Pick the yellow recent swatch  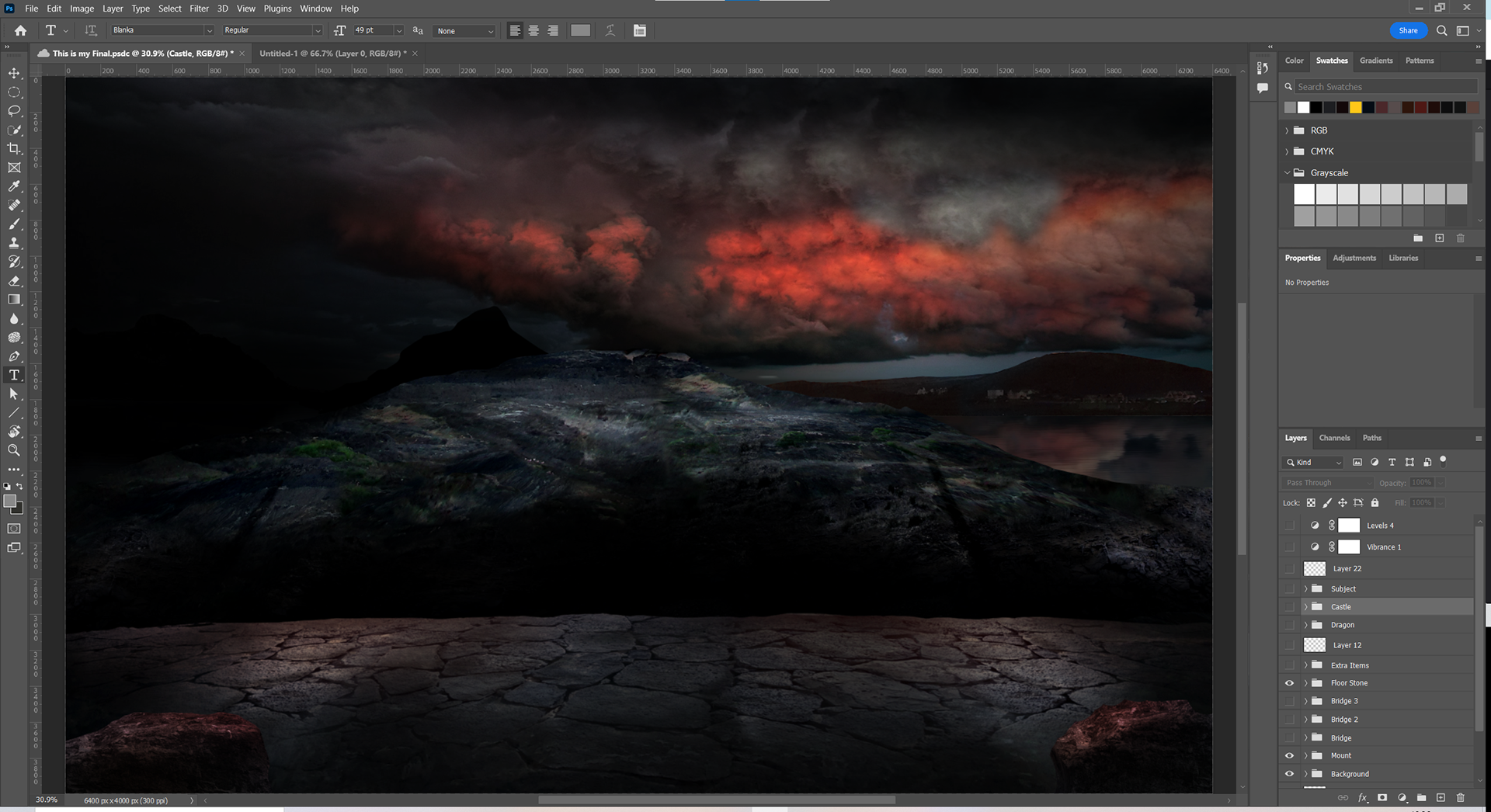[x=1355, y=108]
